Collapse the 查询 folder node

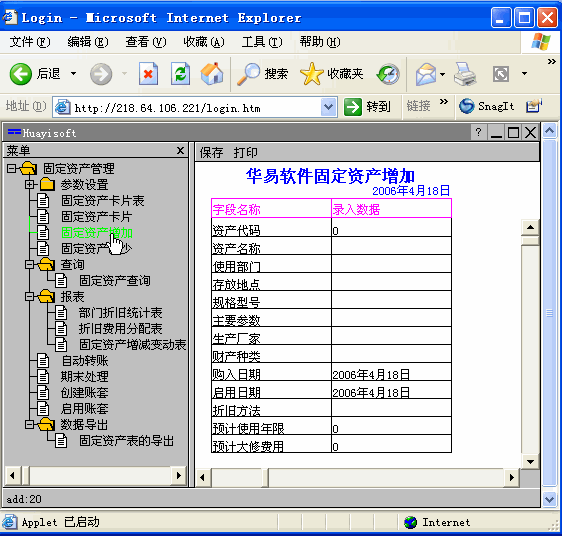pos(30,265)
